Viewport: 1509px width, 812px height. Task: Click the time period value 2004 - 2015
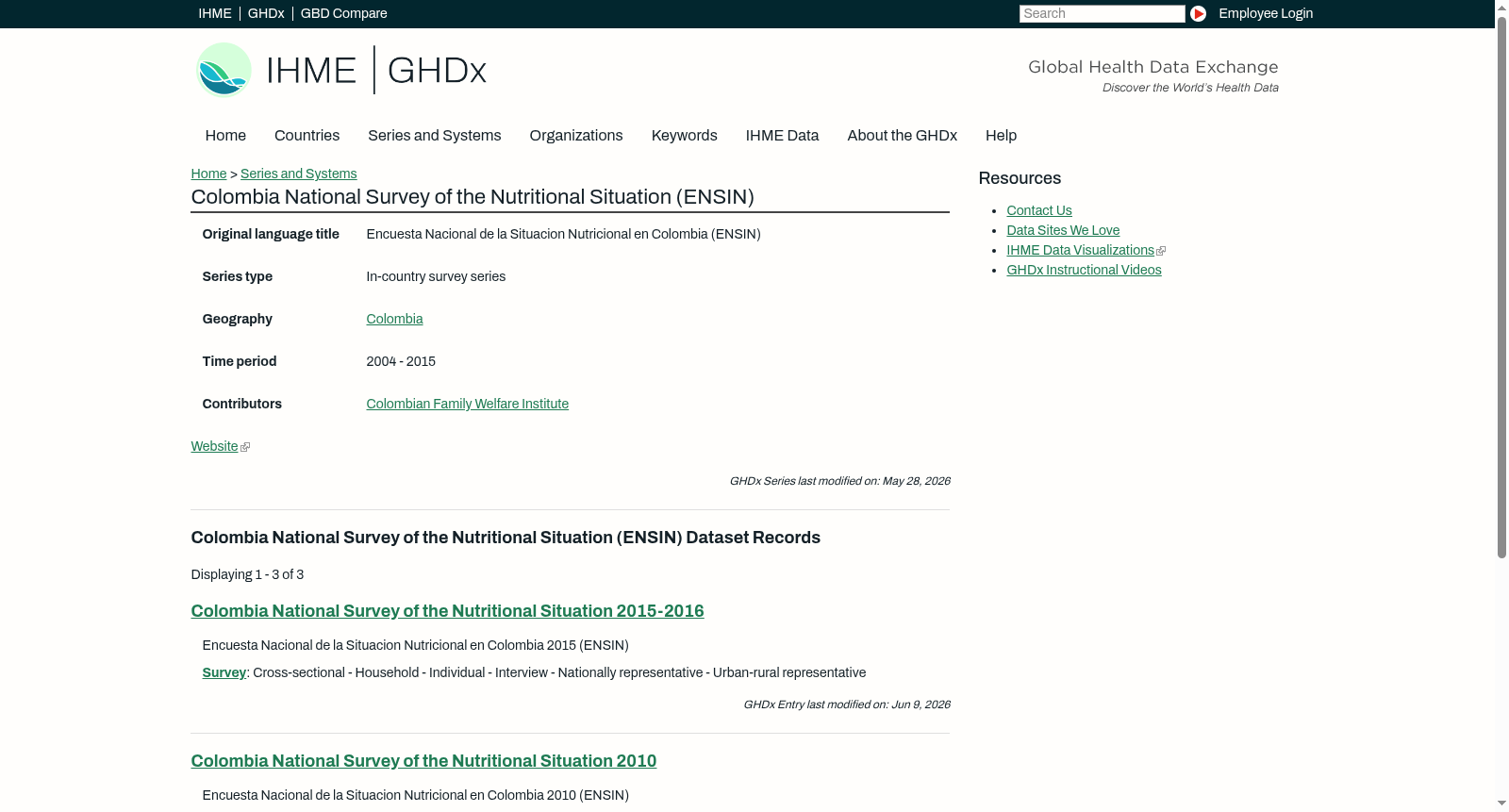point(401,361)
